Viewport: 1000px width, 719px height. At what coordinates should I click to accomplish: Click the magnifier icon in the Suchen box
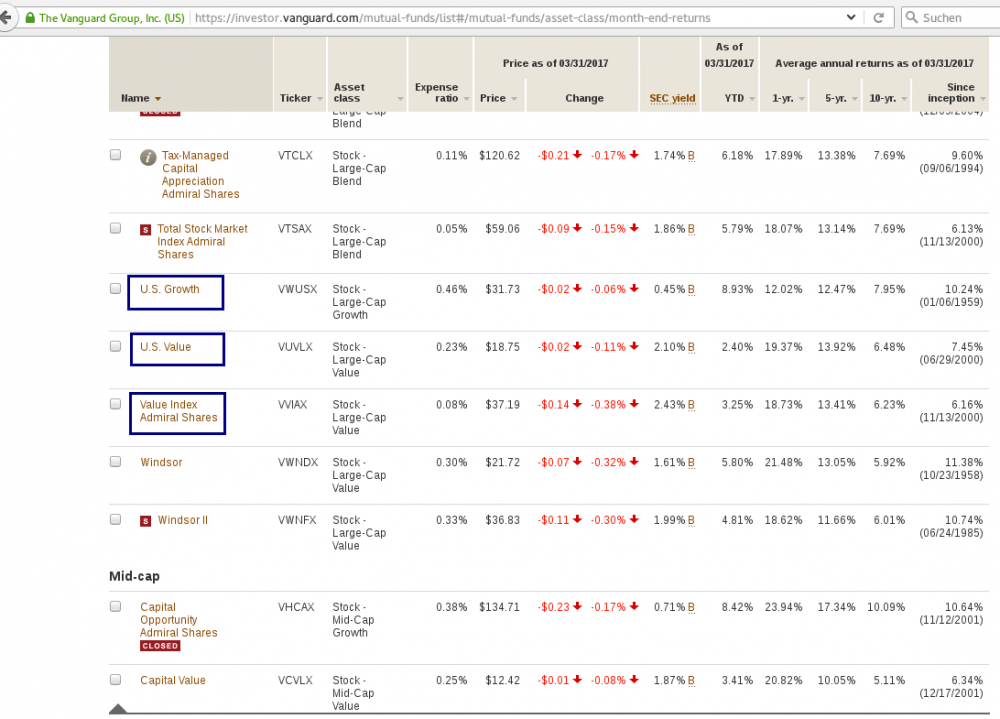pyautogui.click(x=913, y=17)
